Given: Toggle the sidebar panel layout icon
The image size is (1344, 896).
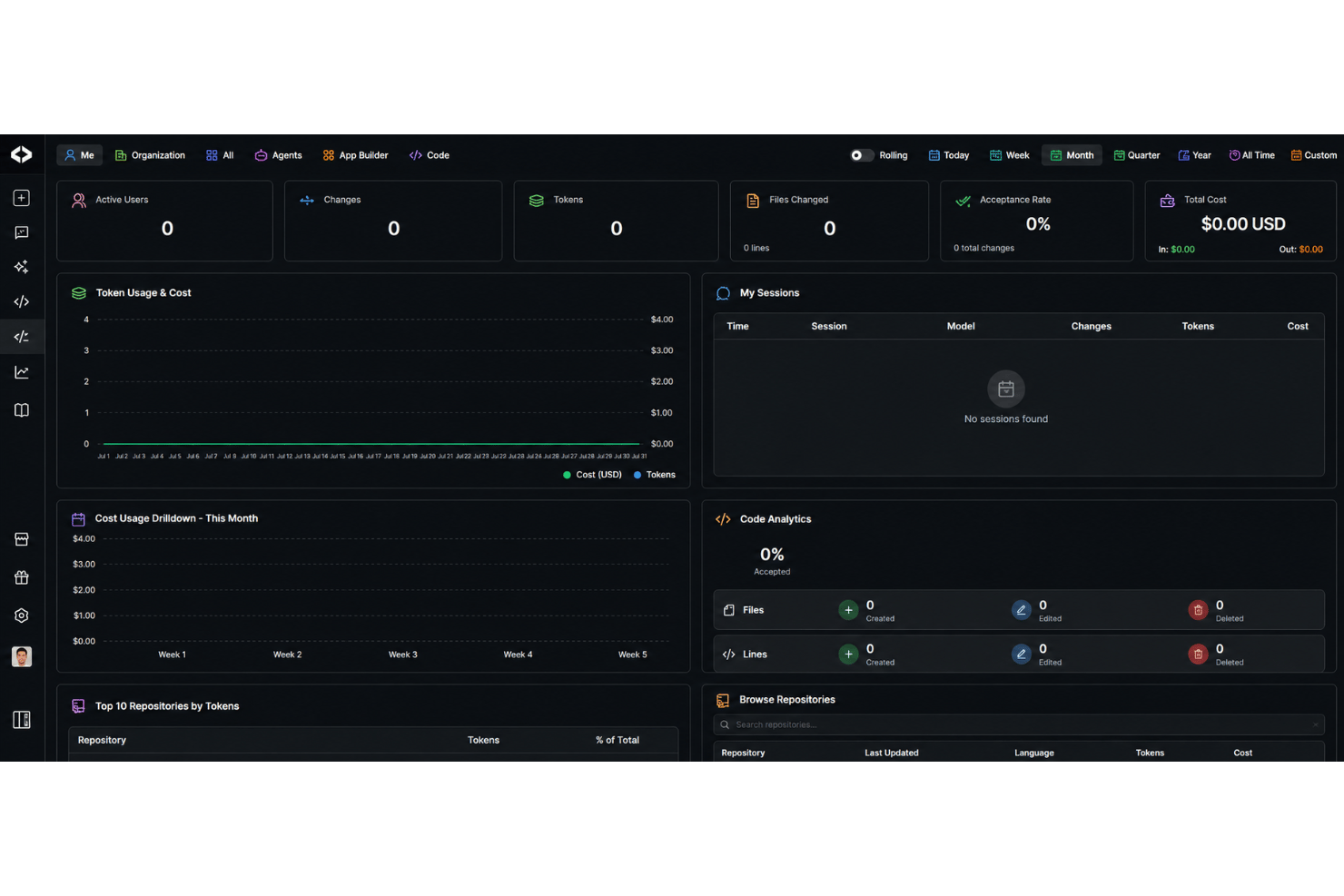Looking at the screenshot, I should (22, 720).
